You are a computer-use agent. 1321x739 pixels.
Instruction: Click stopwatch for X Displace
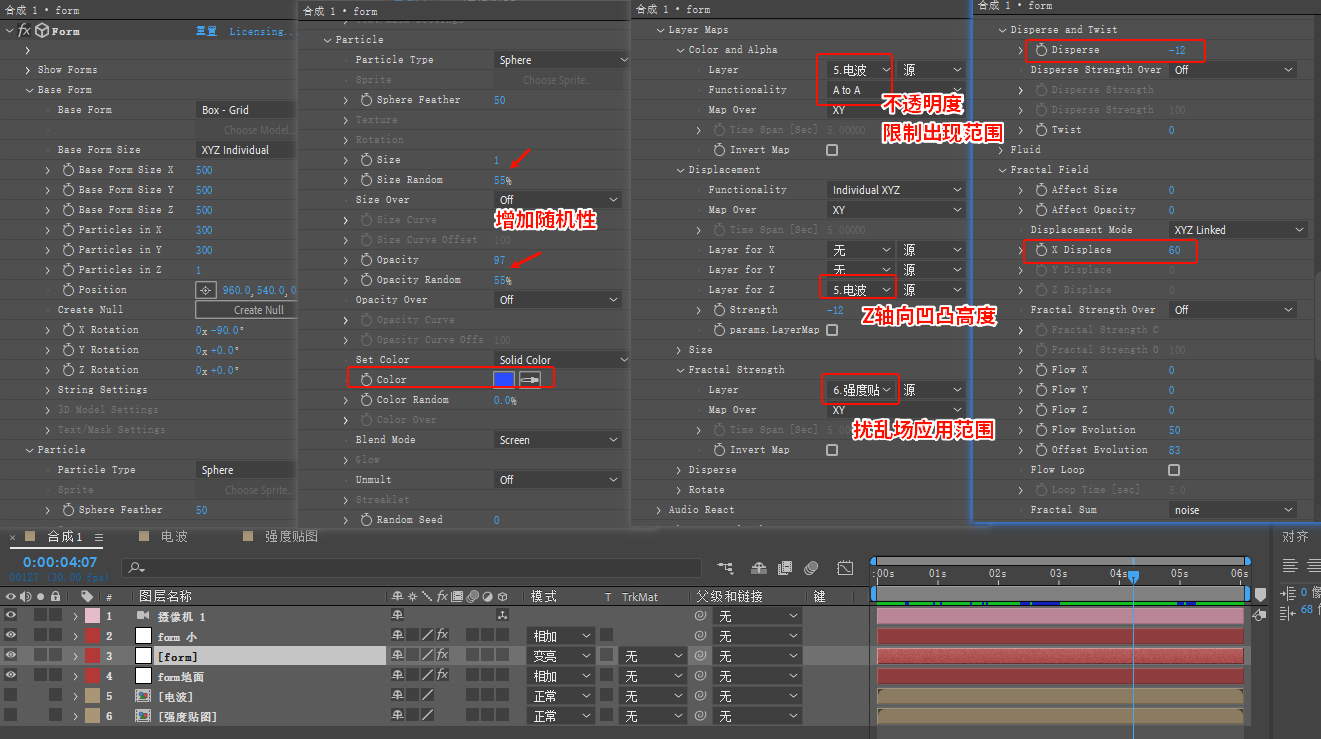coord(1041,250)
